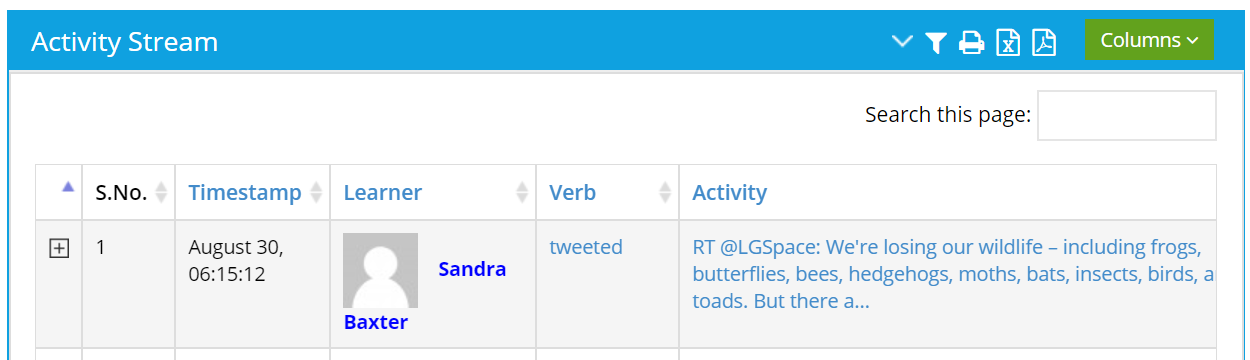The height and width of the screenshot is (360, 1250).
Task: Print the activity stream via printer icon
Action: coord(972,42)
